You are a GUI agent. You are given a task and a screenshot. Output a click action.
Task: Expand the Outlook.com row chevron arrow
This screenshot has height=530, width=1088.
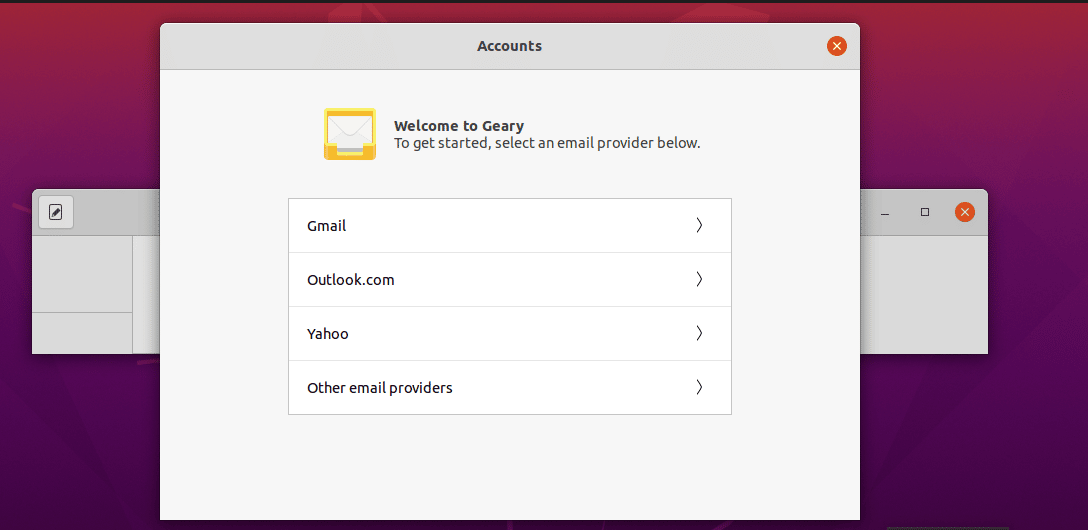click(x=699, y=280)
